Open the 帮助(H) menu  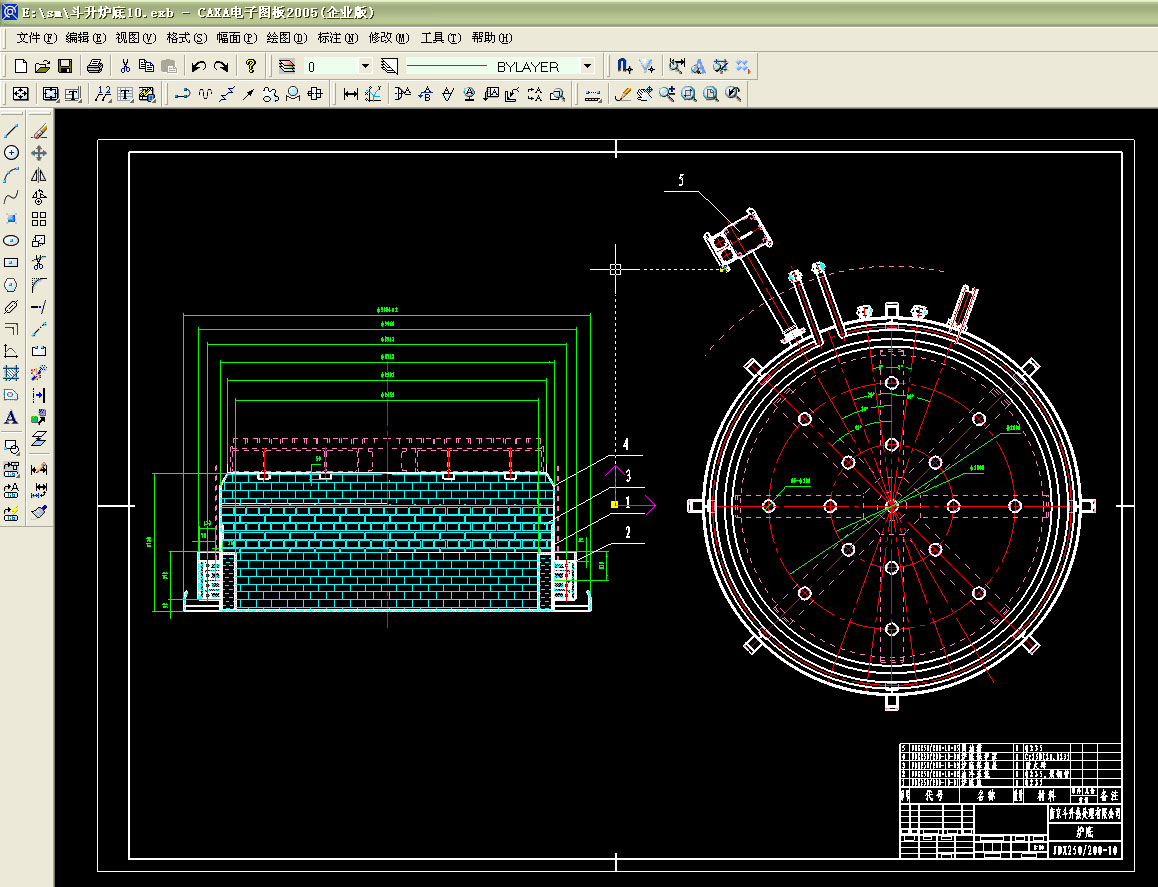491,38
